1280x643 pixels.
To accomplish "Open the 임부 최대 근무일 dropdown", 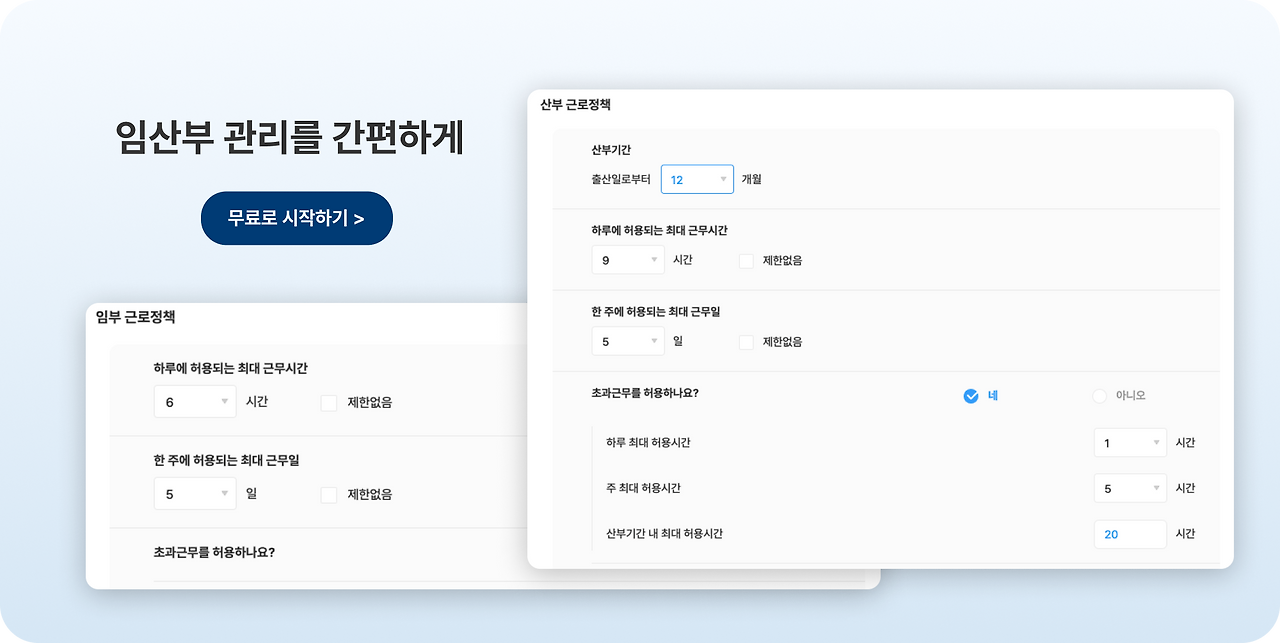I will point(195,493).
